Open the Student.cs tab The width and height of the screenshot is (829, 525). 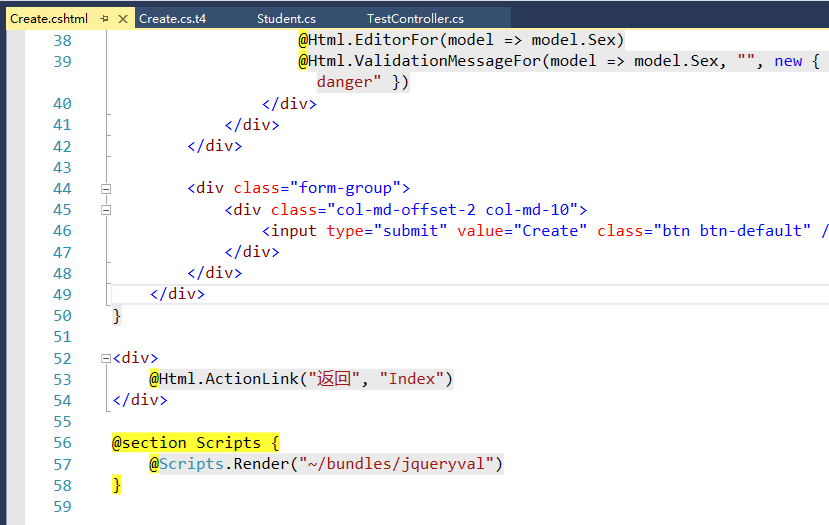[x=286, y=18]
